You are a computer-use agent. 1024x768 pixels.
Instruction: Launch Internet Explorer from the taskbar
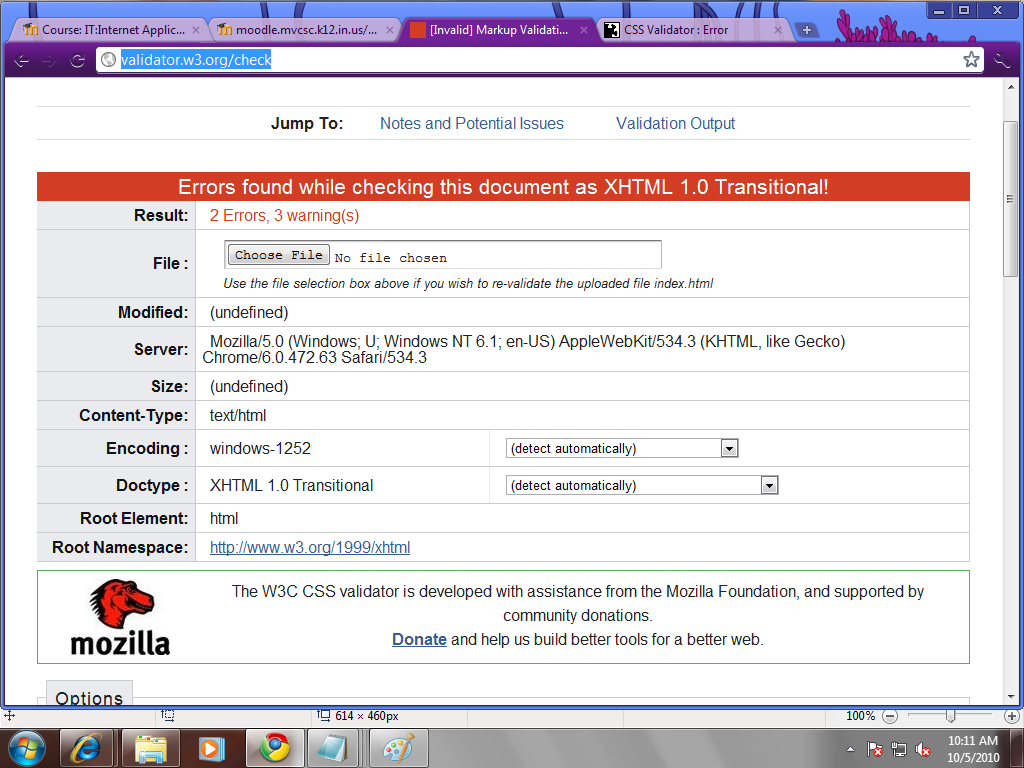[x=86, y=747]
